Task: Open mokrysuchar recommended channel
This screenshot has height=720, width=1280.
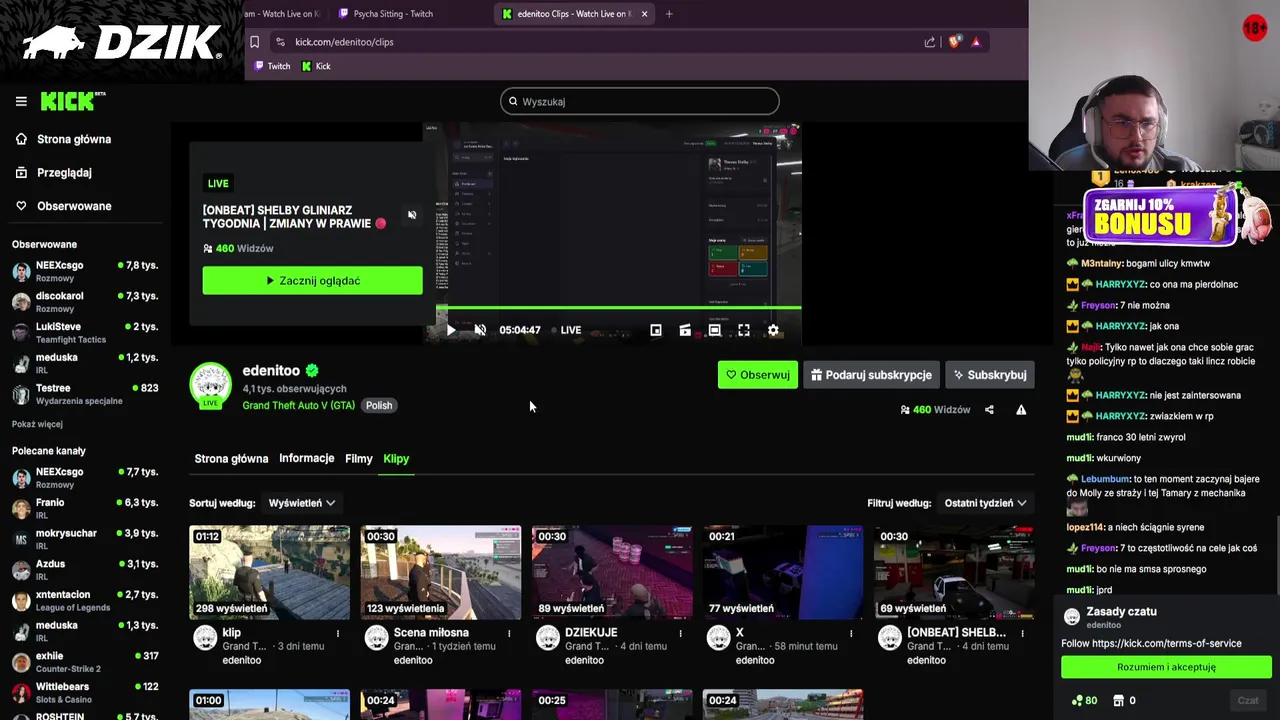Action: [85, 539]
